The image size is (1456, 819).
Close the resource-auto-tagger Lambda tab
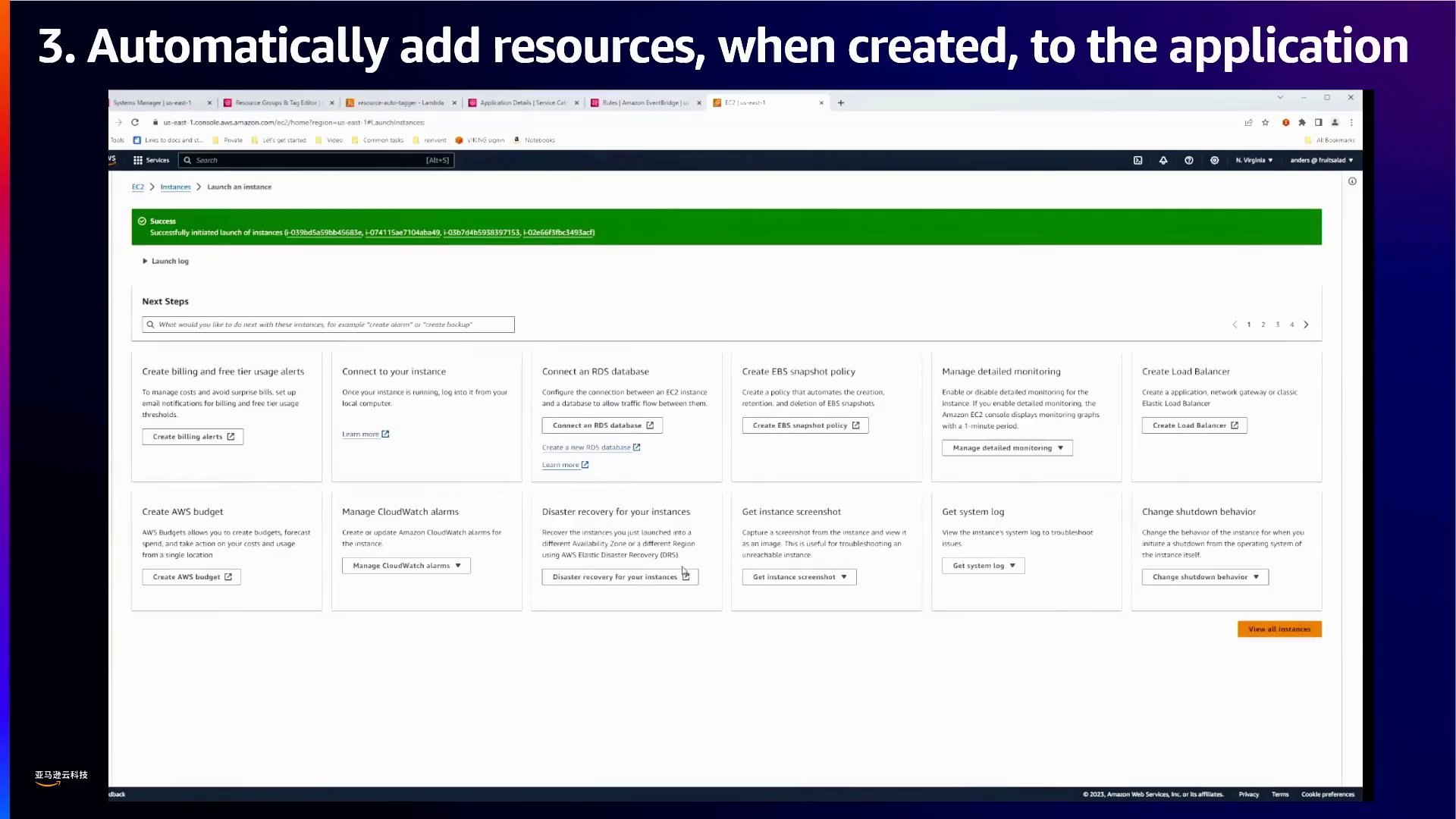pyautogui.click(x=454, y=102)
